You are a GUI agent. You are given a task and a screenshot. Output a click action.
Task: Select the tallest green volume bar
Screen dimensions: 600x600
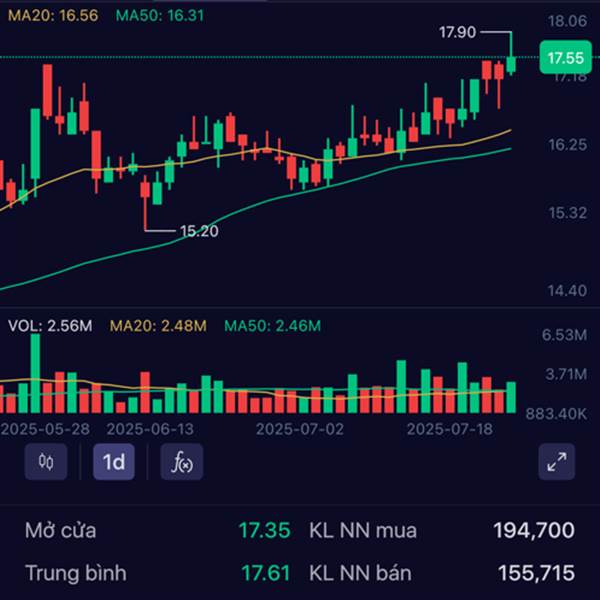click(x=35, y=373)
